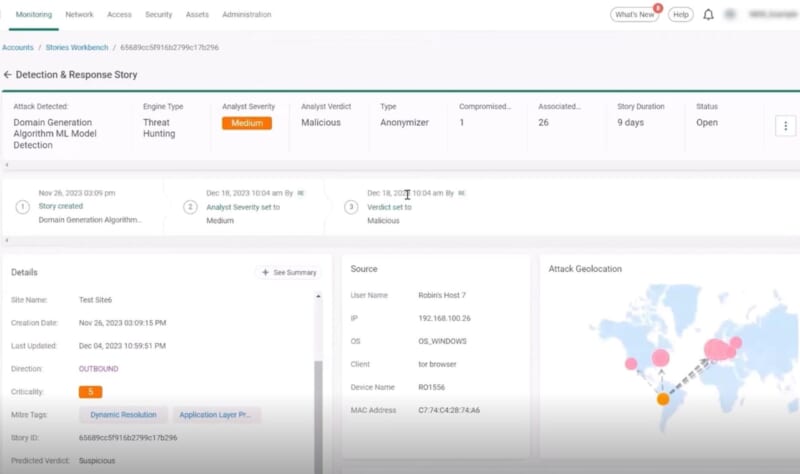Viewport: 800px width, 474px height.
Task: Open the Administration menu
Action: 246,15
